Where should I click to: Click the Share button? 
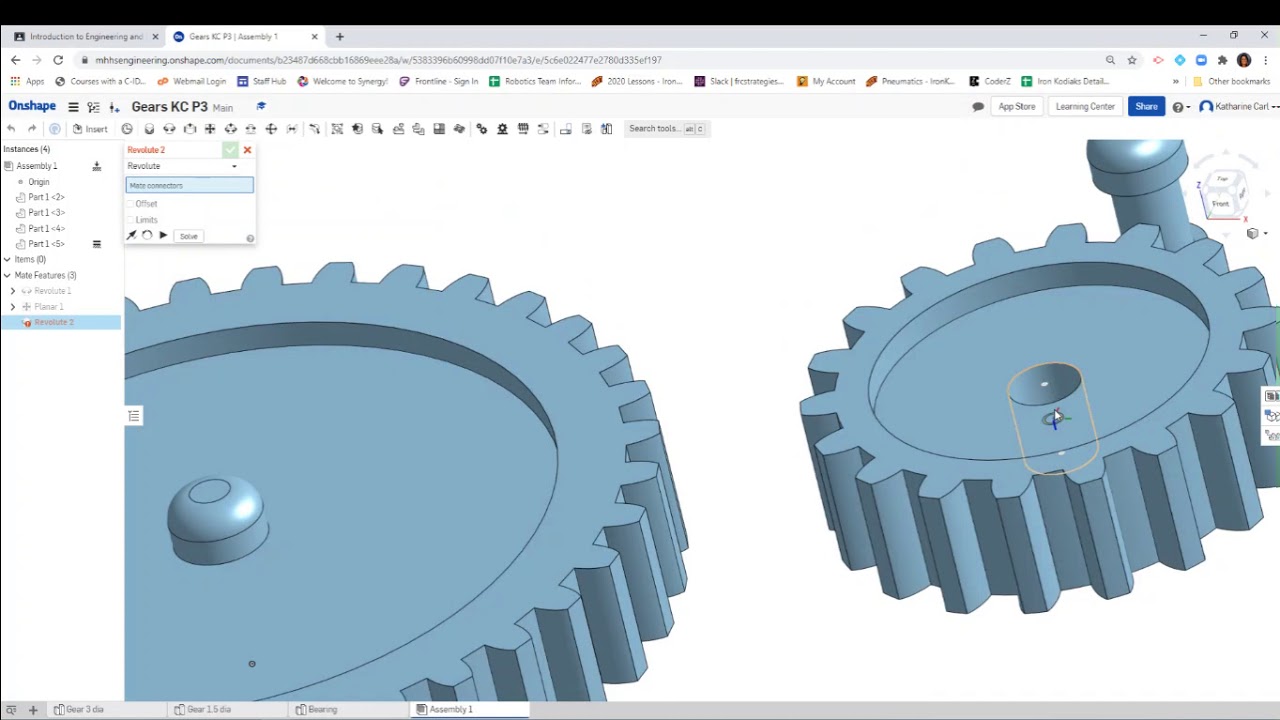(1146, 107)
